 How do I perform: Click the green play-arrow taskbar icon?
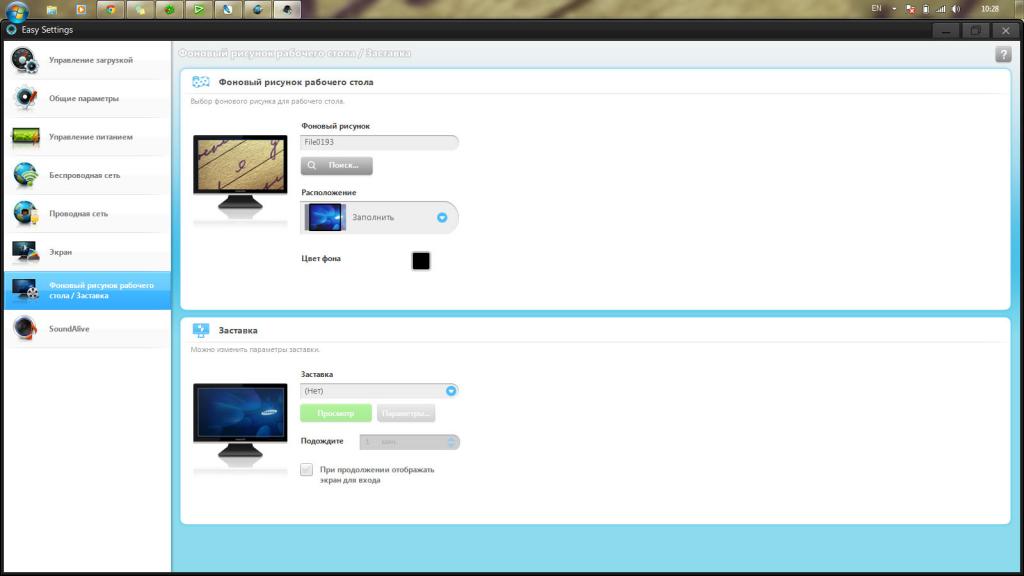[199, 9]
